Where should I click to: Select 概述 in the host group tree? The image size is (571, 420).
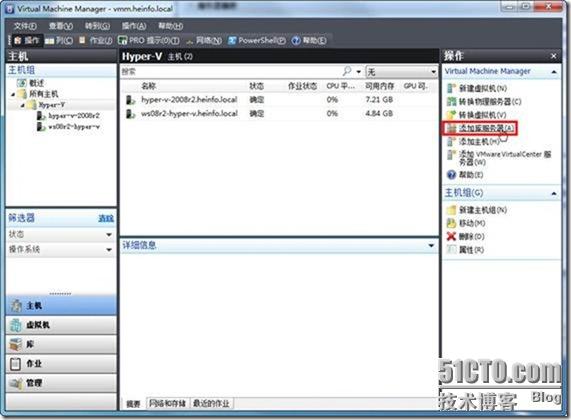[x=31, y=83]
